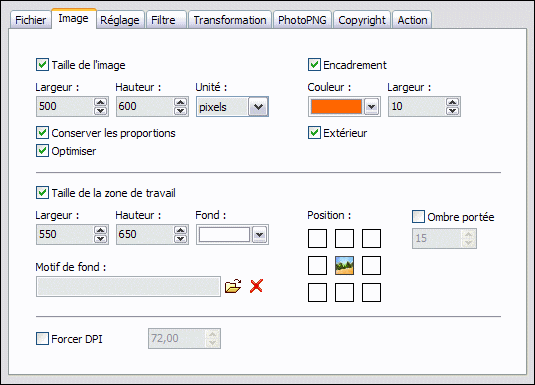Enable Forcer DPI checkbox
The height and width of the screenshot is (385, 535).
tap(42, 339)
